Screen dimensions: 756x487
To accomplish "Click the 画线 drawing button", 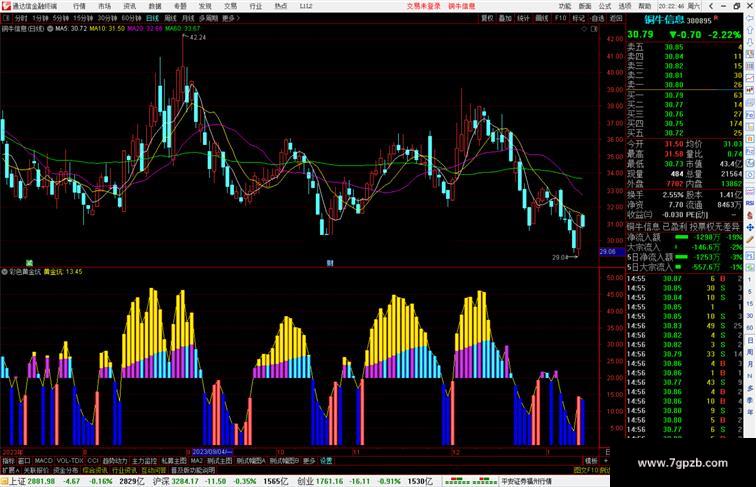I will pos(542,18).
